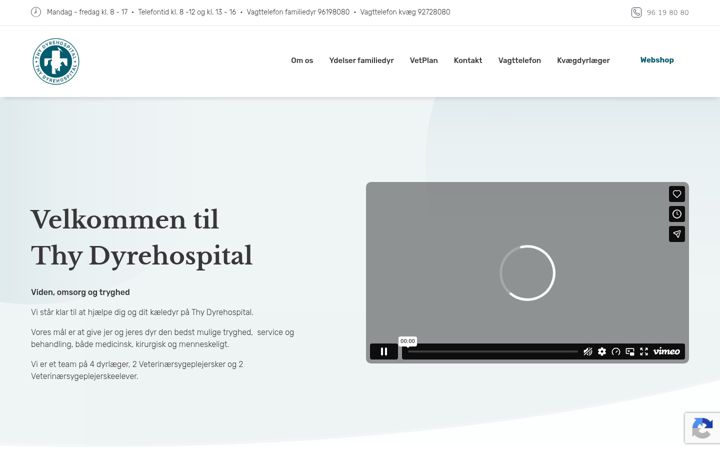Click Vagttelefon familiedyr 96198080 text
Viewport: 720px width, 450px height.
pos(298,12)
